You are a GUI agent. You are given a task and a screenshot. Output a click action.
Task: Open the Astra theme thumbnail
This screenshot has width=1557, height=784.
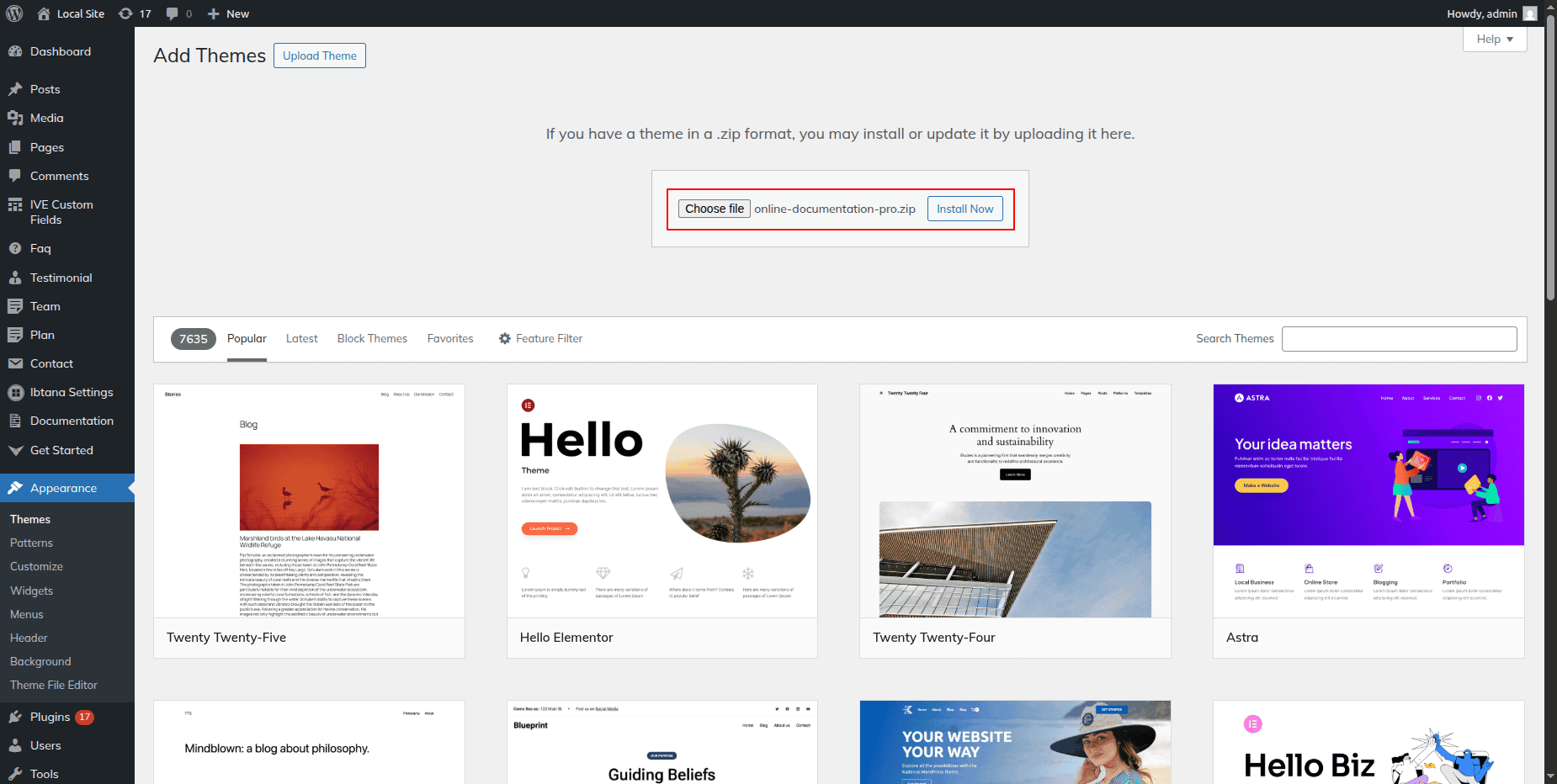[1368, 501]
